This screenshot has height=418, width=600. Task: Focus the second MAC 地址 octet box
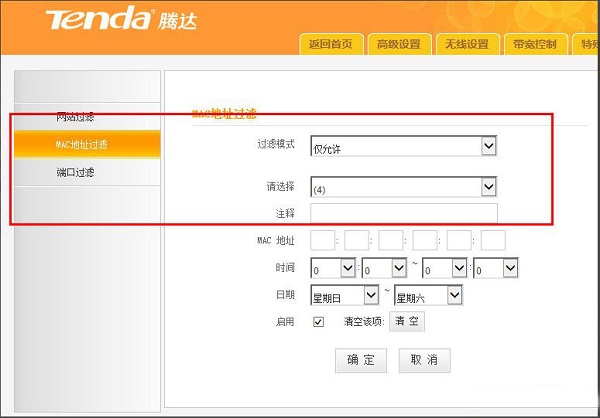(x=357, y=240)
